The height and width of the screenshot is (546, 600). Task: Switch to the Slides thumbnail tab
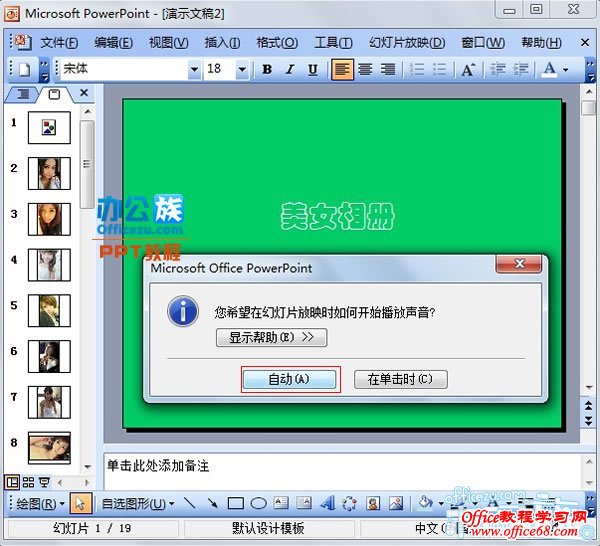(54, 94)
